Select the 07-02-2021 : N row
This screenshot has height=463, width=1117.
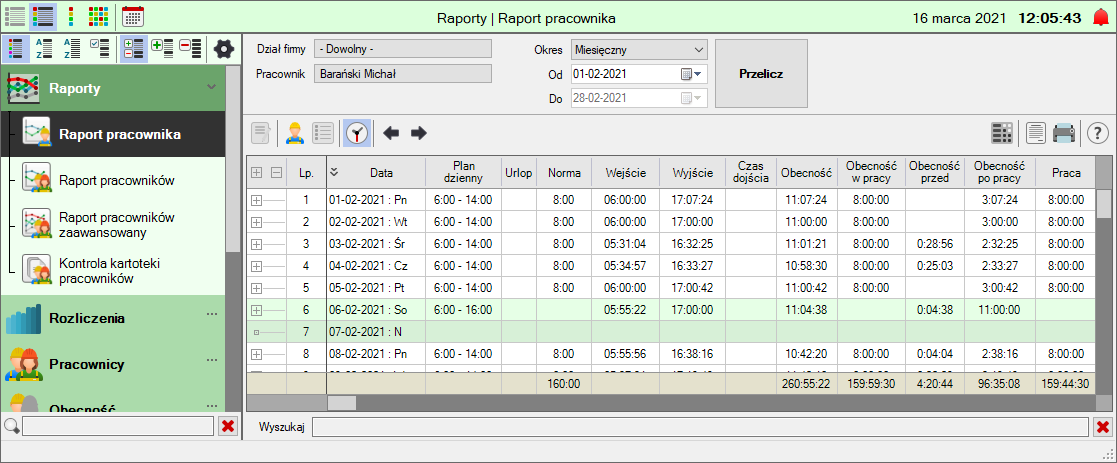[671, 332]
